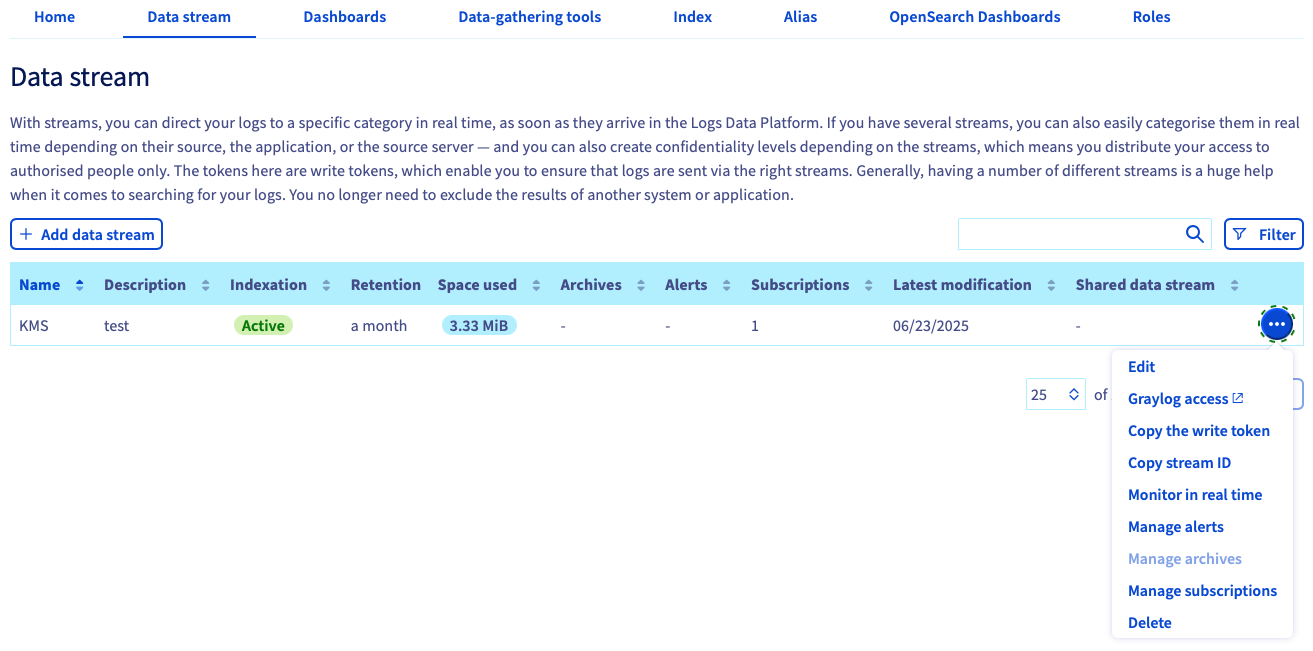Select the OpenSearch Dashboards tab

(974, 17)
